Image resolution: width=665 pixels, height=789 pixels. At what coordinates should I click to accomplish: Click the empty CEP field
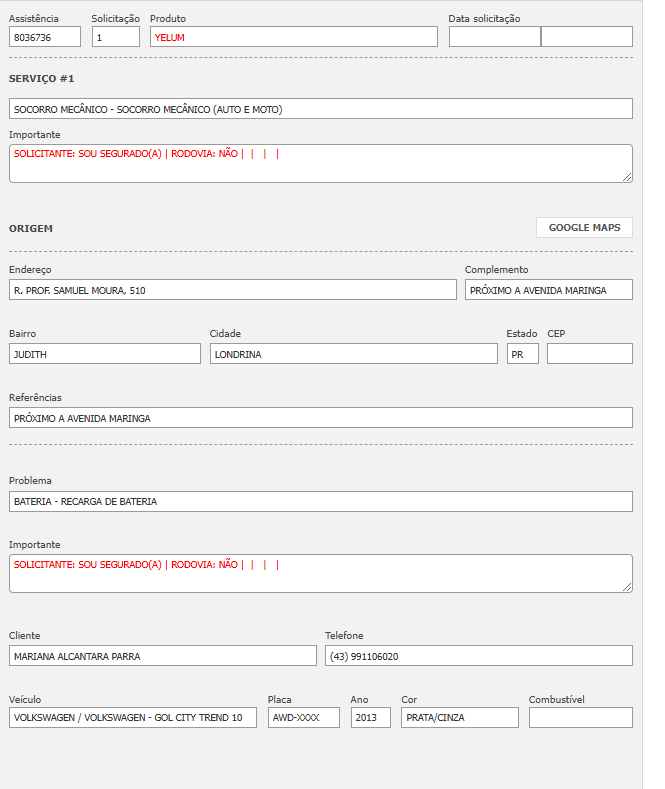(589, 354)
